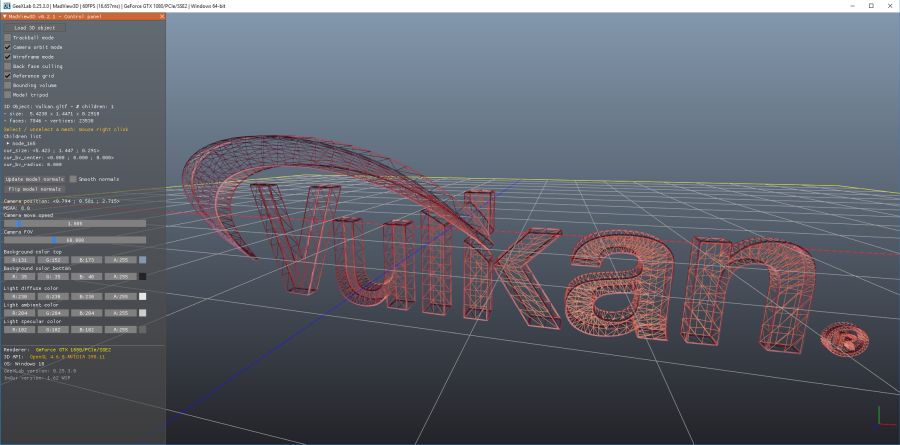
Task: Click Light specular color B field
Action: pos(87,330)
